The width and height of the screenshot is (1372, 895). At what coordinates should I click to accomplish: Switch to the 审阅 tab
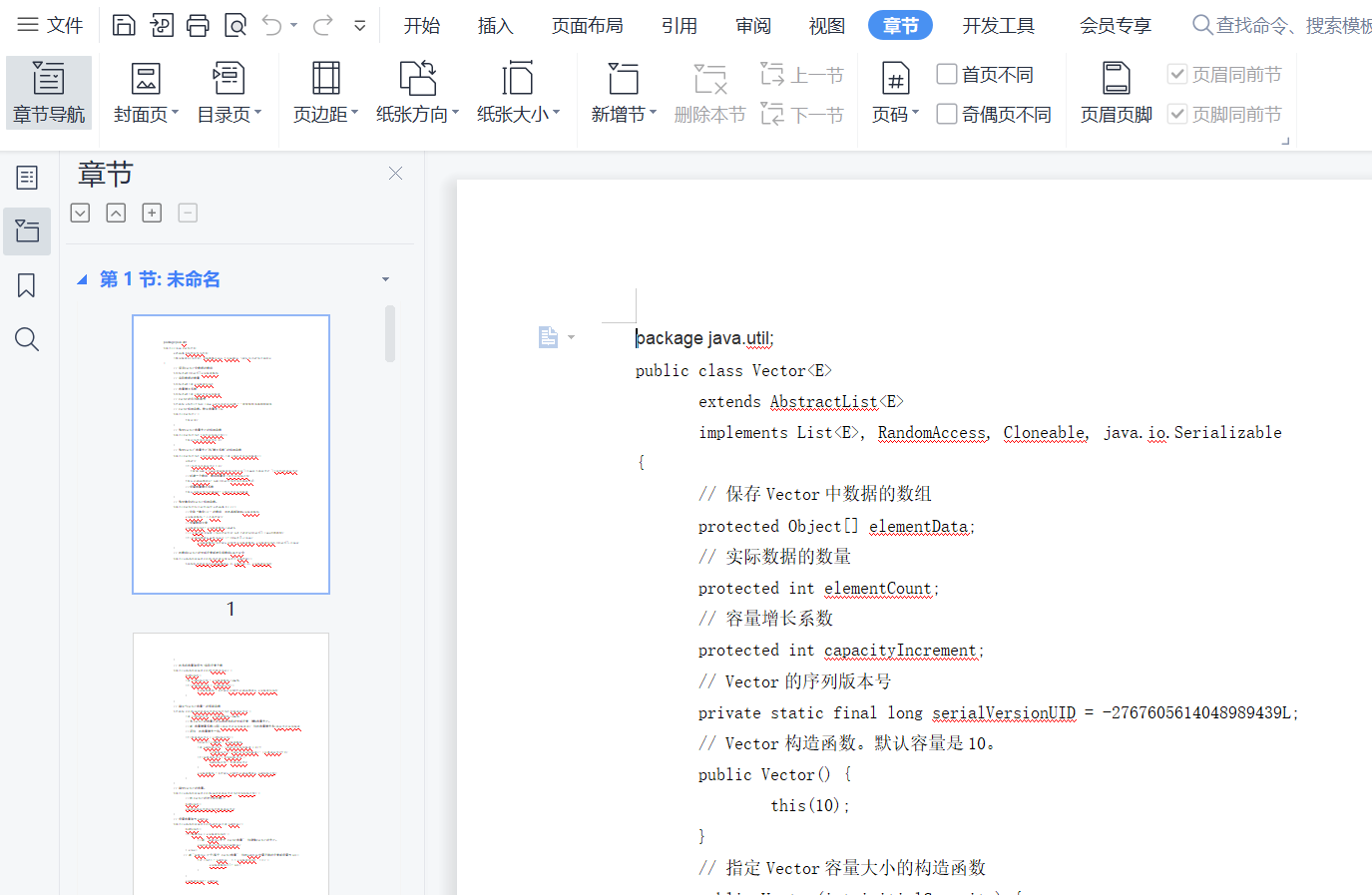pos(753,25)
